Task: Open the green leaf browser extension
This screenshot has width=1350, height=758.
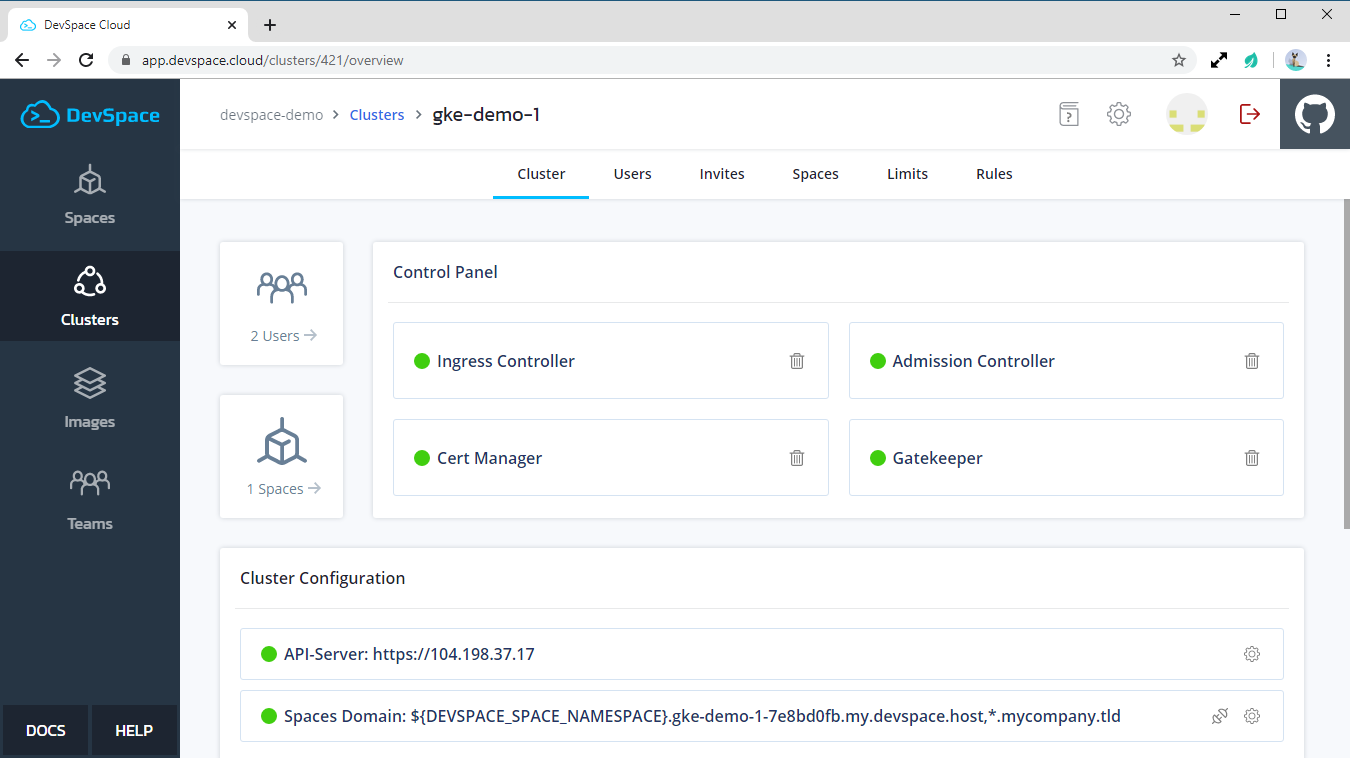Action: [x=1251, y=60]
